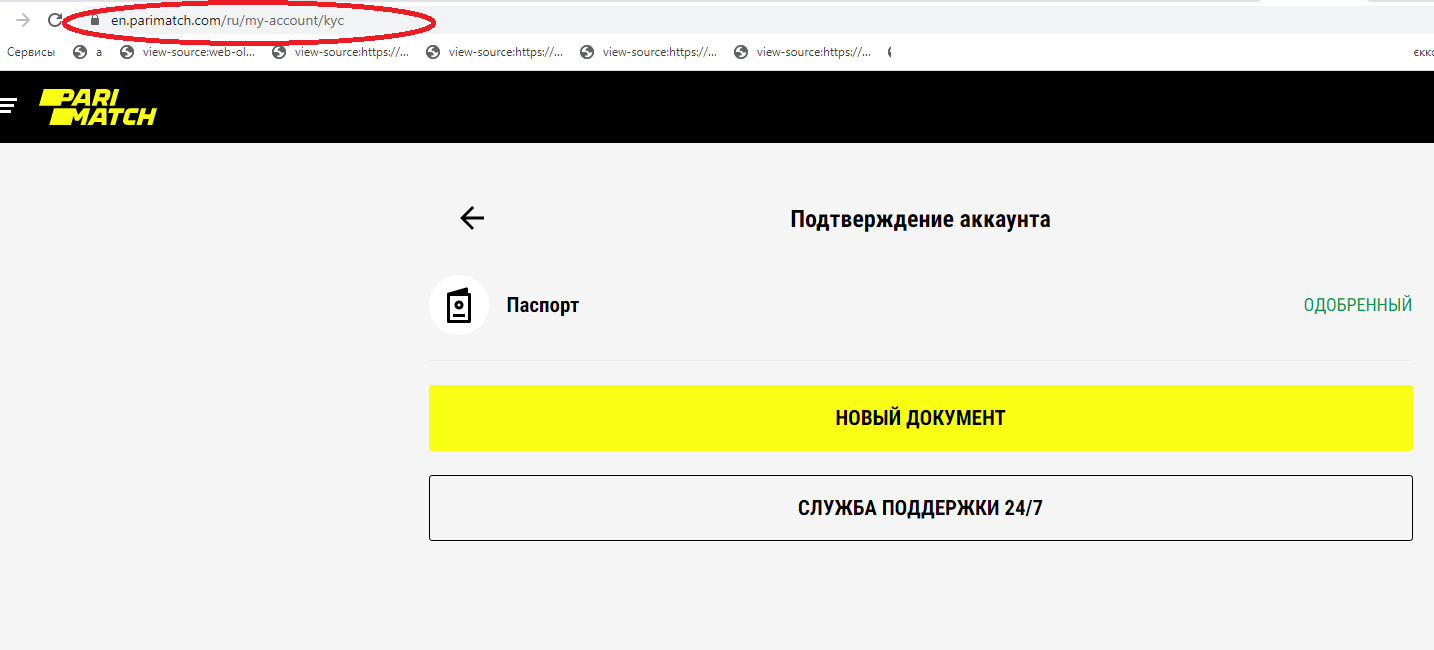Open the third view-source:https bookmark
This screenshot has width=1434, height=650.
click(x=649, y=52)
